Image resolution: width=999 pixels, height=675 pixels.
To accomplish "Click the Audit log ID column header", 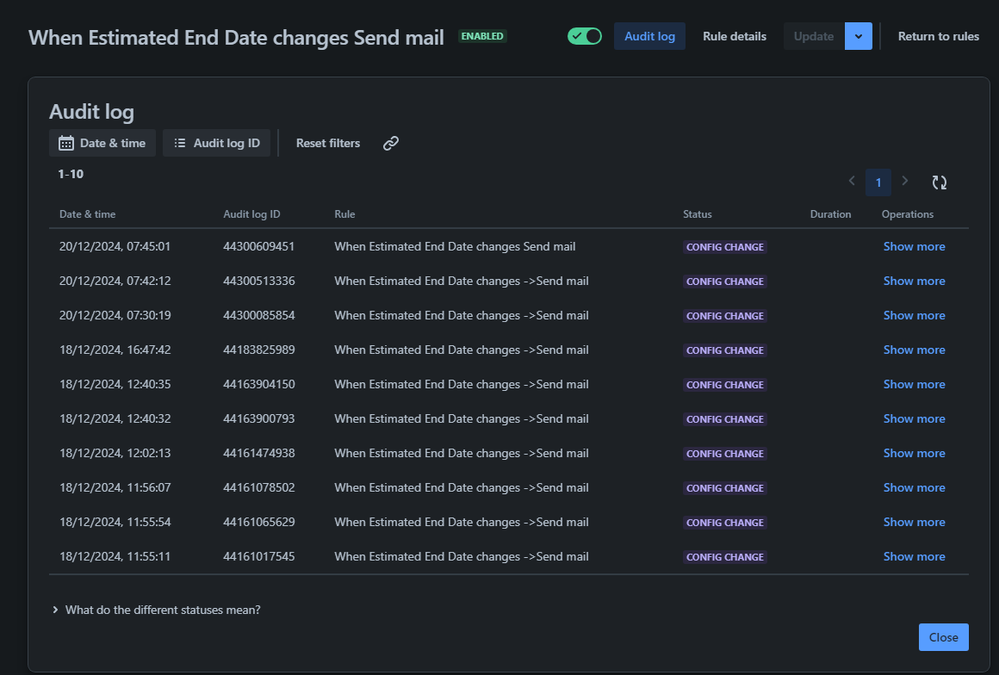I will (252, 214).
